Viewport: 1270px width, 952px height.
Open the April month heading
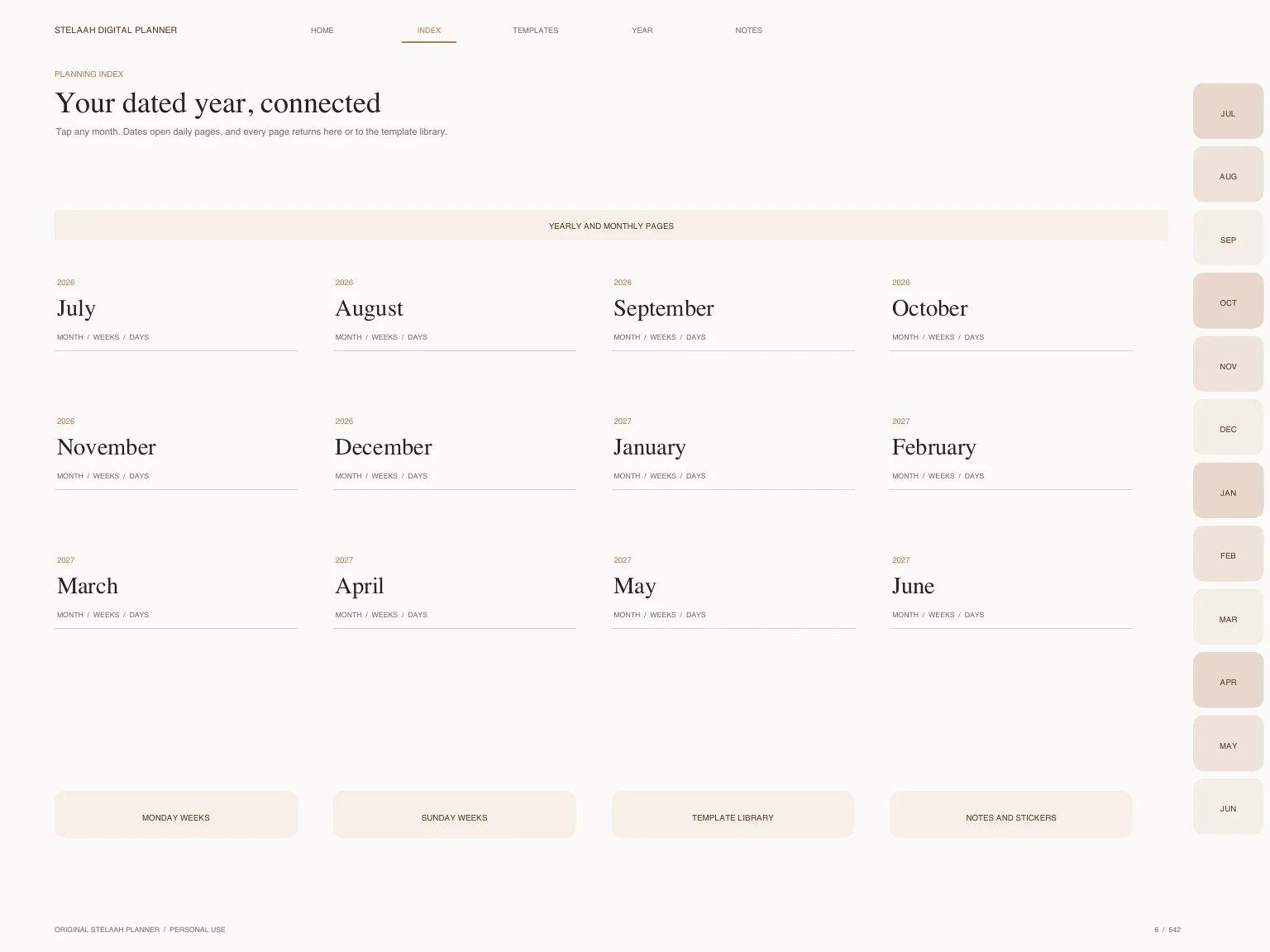pyautogui.click(x=359, y=587)
